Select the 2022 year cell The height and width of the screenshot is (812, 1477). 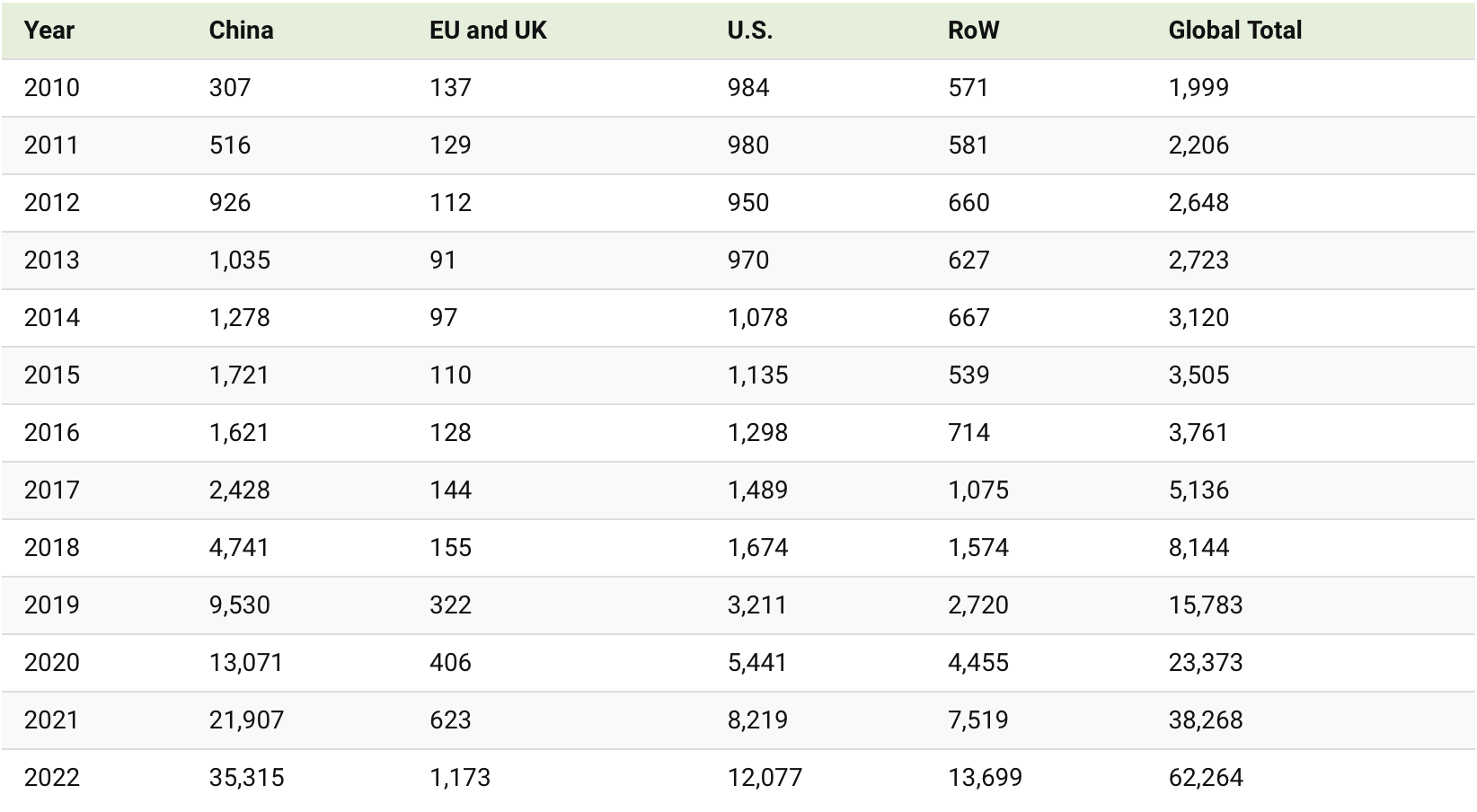[52, 778]
